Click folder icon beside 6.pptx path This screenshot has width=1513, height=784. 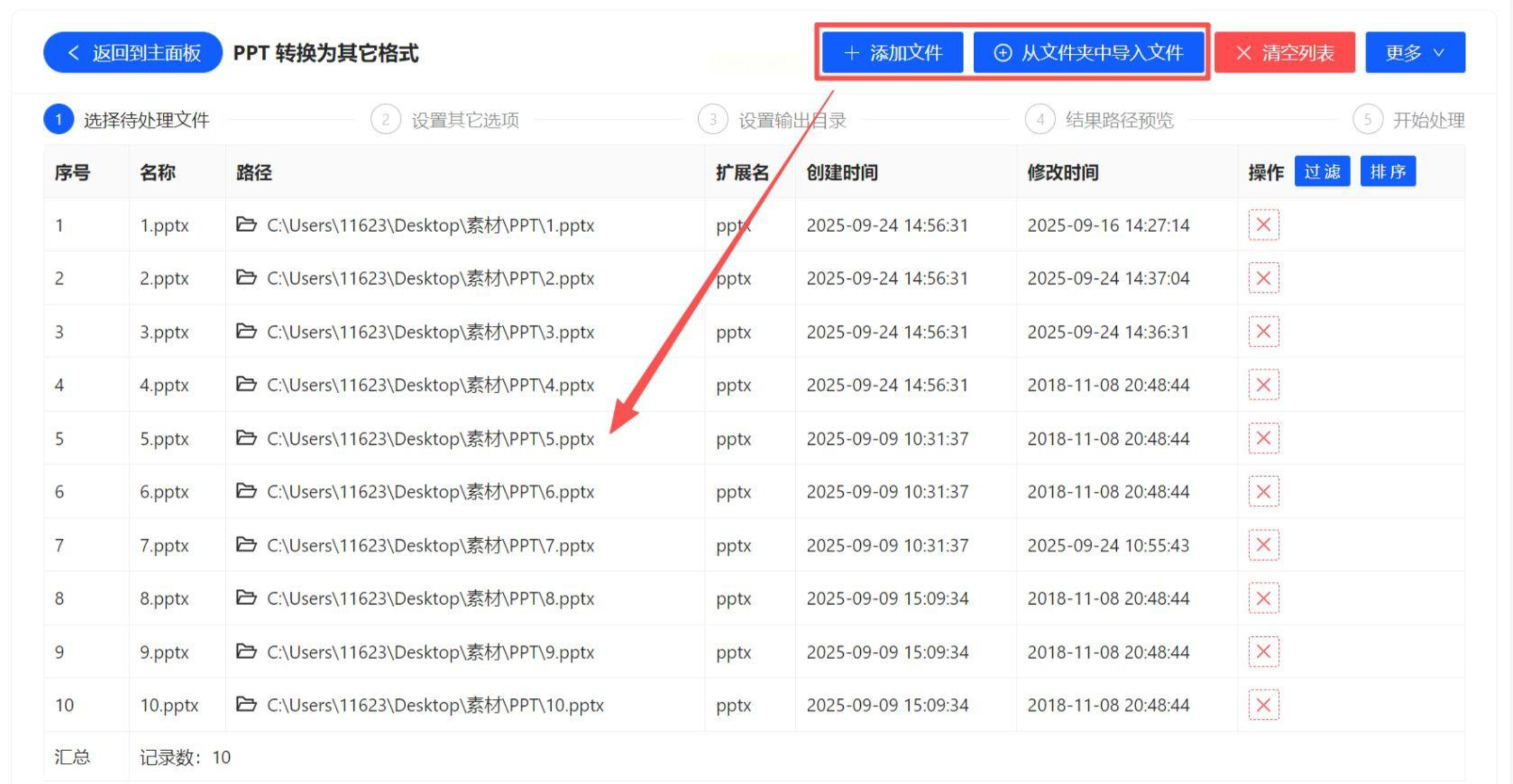click(246, 491)
